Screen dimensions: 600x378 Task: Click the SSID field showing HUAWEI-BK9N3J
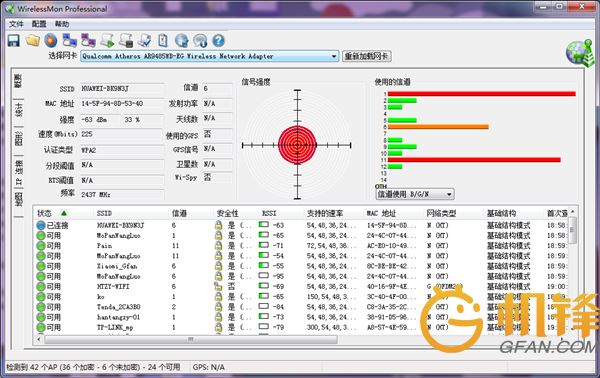click(x=122, y=88)
